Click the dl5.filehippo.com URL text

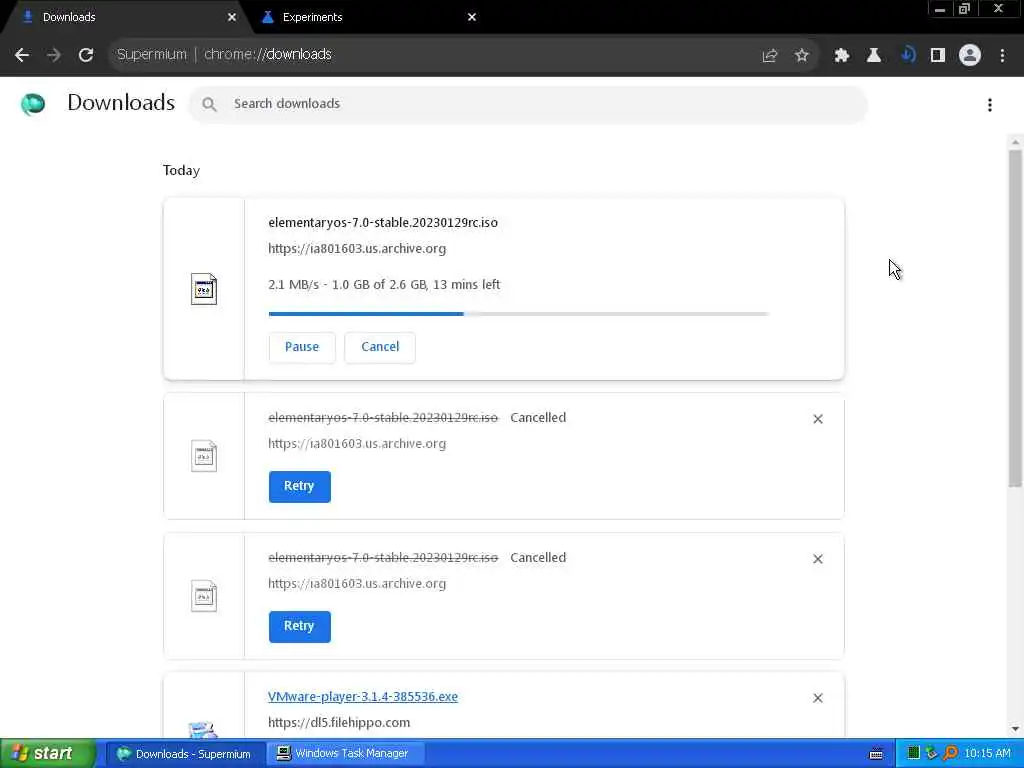[339, 723]
